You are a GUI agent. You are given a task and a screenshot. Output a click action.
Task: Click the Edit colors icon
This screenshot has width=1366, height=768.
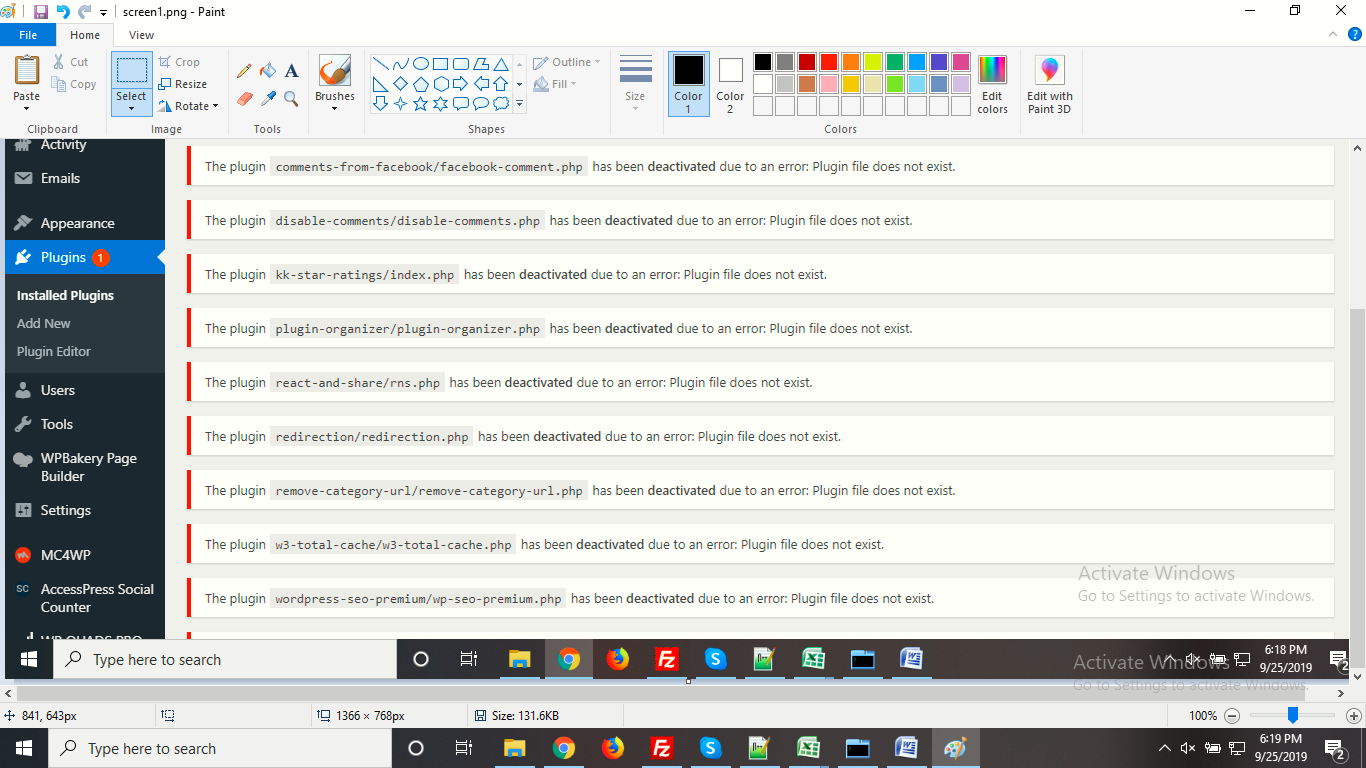(x=992, y=84)
